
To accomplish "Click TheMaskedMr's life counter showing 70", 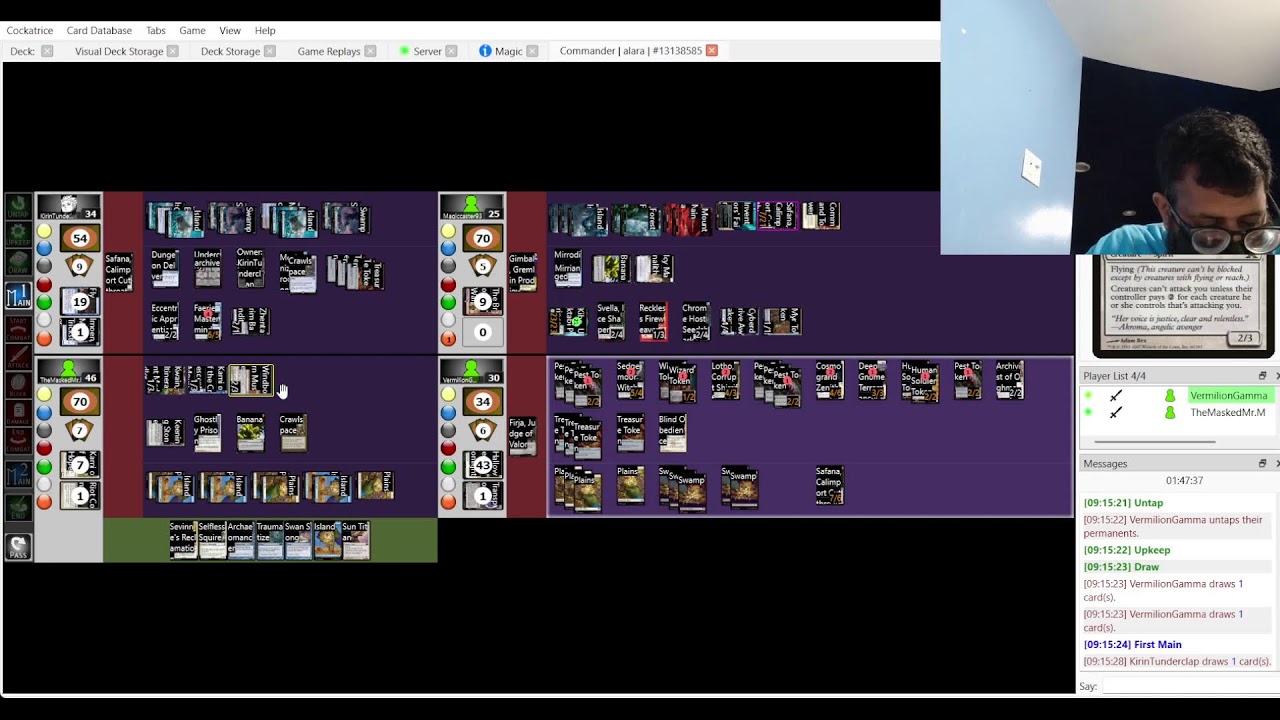I will pyautogui.click(x=80, y=402).
